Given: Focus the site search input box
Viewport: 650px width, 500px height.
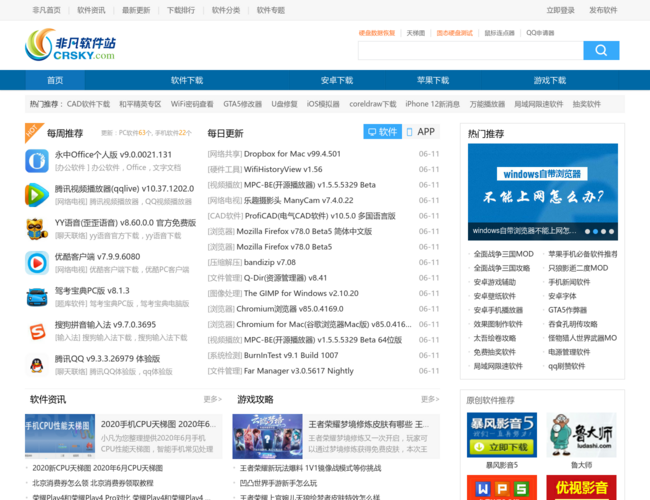Looking at the screenshot, I should point(471,50).
